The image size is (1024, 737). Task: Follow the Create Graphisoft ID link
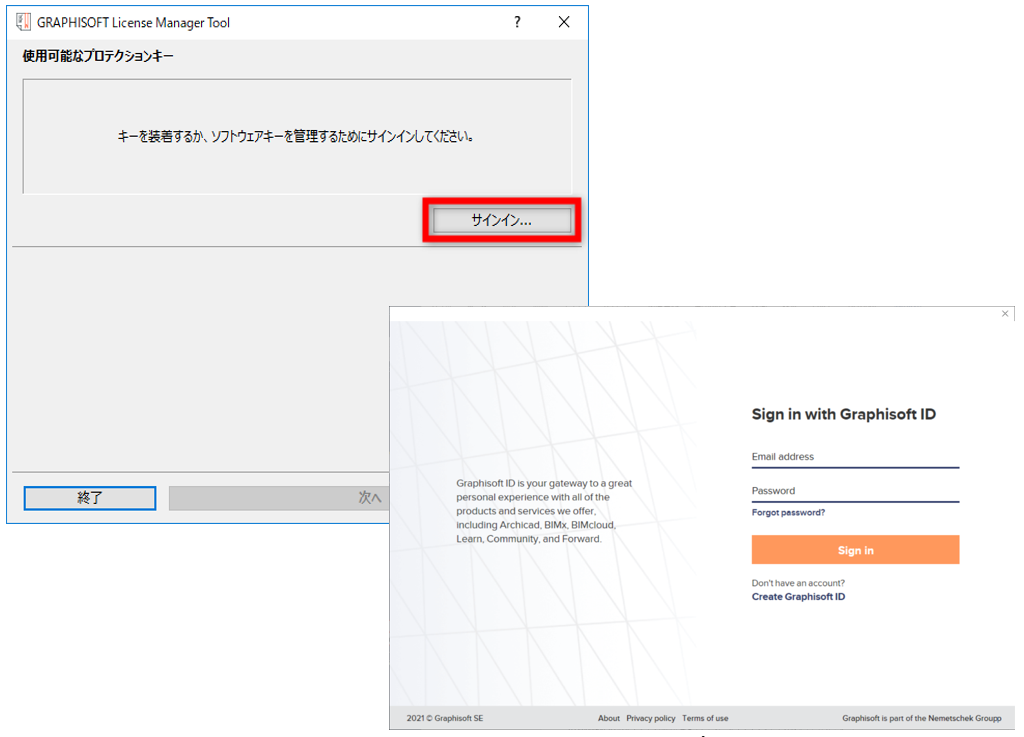tap(798, 597)
